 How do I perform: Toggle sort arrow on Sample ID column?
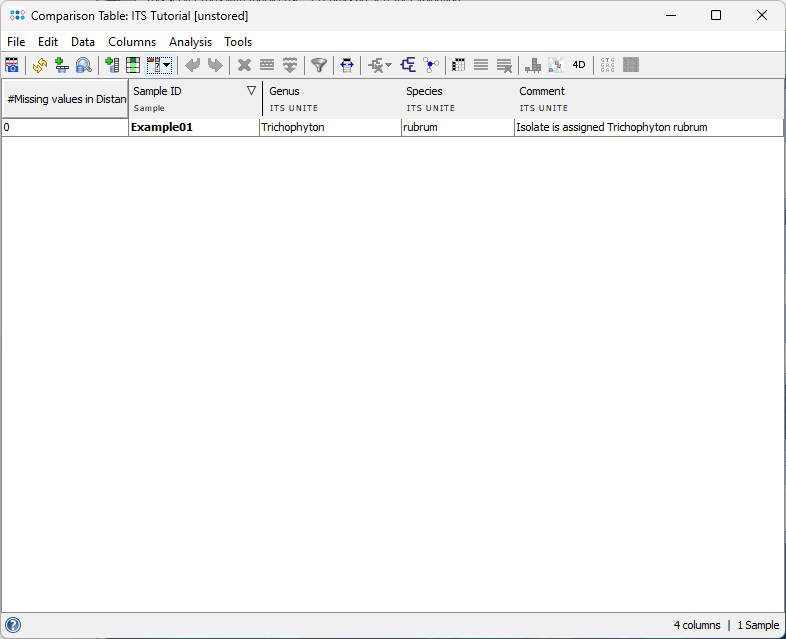[x=251, y=90]
